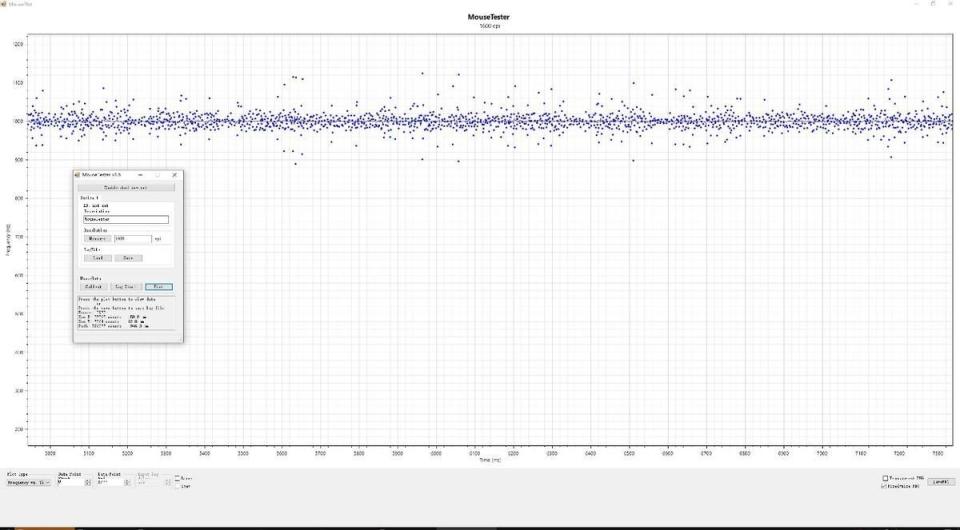The width and height of the screenshot is (960, 530).
Task: Click the Save log file button
Action: point(129,258)
